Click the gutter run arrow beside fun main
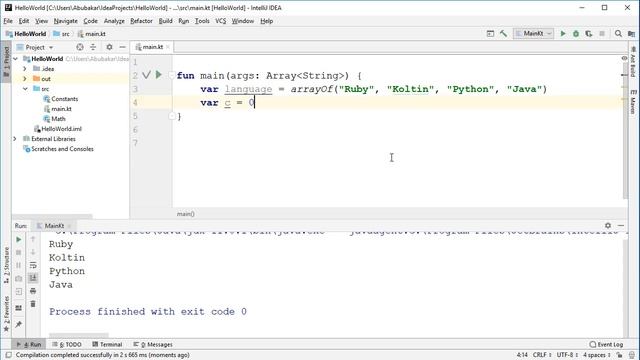 coord(159,75)
